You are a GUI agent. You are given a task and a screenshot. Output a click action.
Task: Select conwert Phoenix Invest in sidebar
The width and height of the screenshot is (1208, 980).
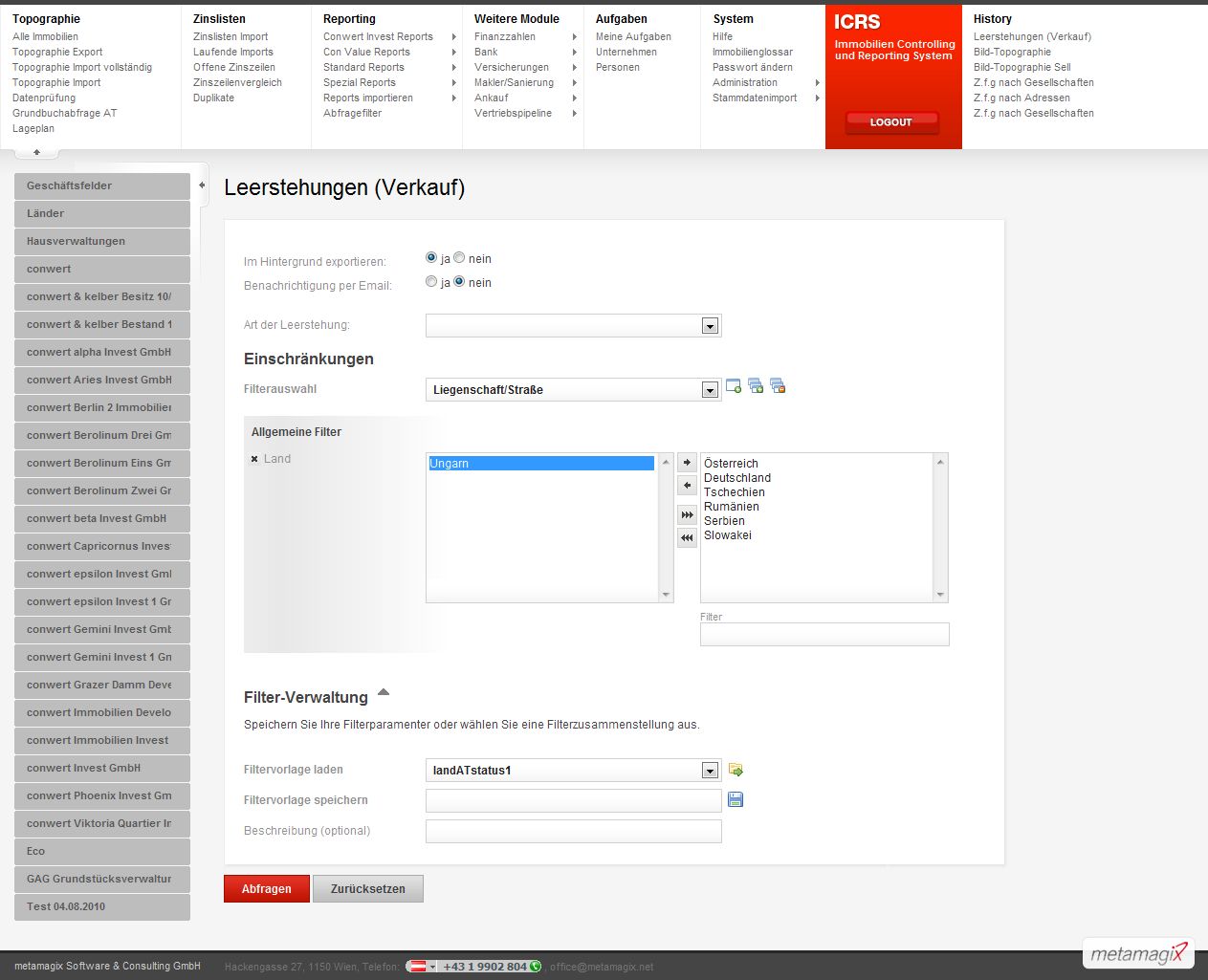pyautogui.click(x=102, y=795)
